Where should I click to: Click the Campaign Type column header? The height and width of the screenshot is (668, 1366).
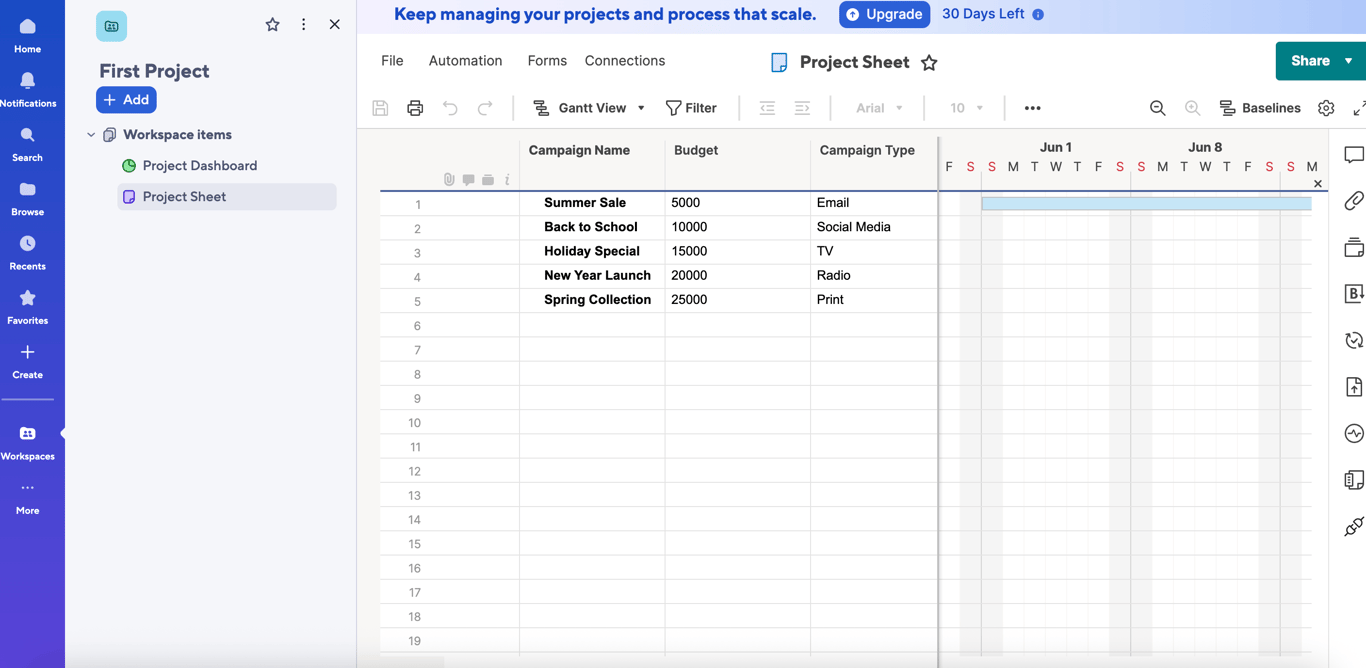click(867, 151)
